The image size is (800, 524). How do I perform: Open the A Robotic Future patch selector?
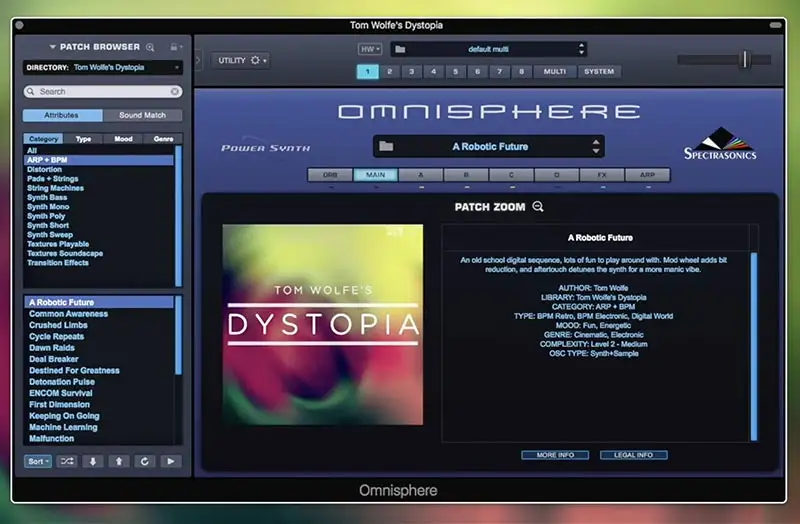tap(489, 146)
